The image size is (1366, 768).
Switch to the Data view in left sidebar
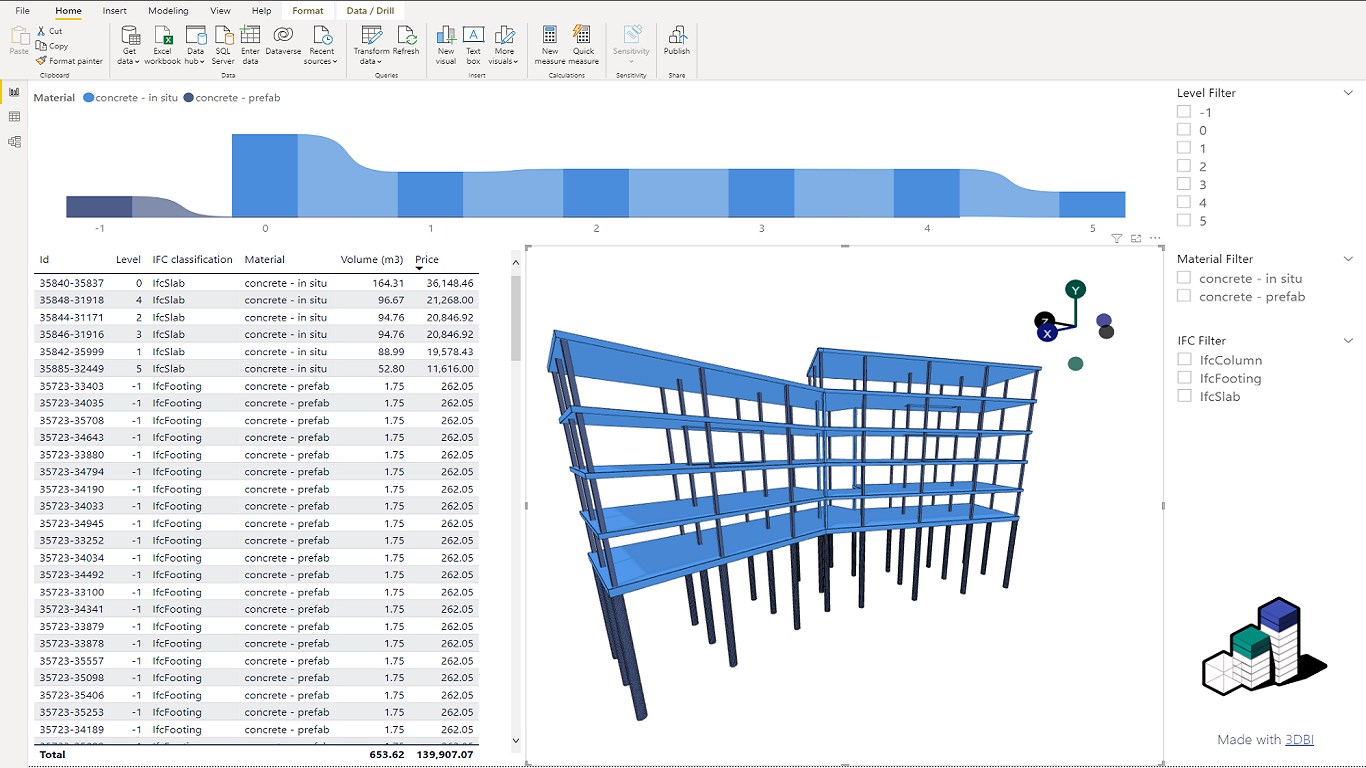14,117
